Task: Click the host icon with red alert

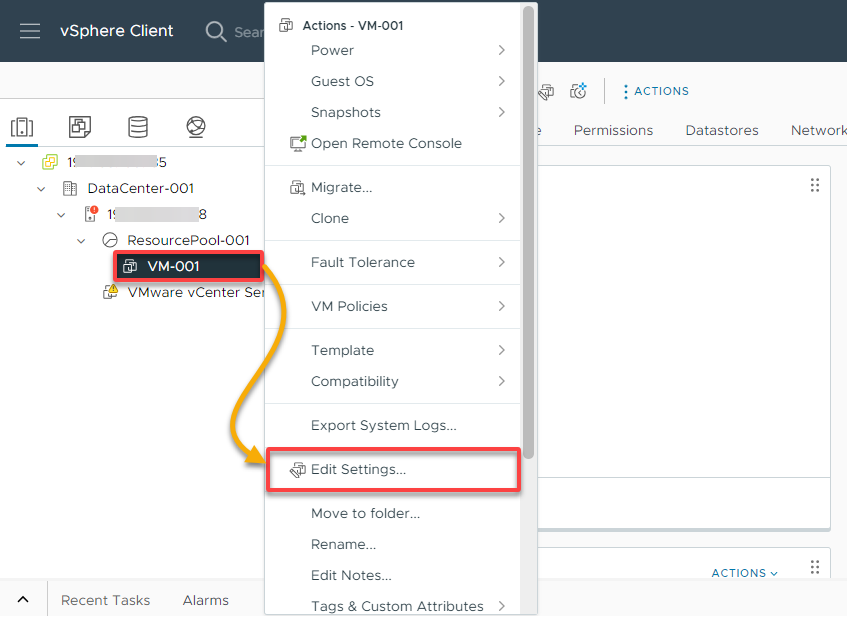Action: pyautogui.click(x=91, y=214)
